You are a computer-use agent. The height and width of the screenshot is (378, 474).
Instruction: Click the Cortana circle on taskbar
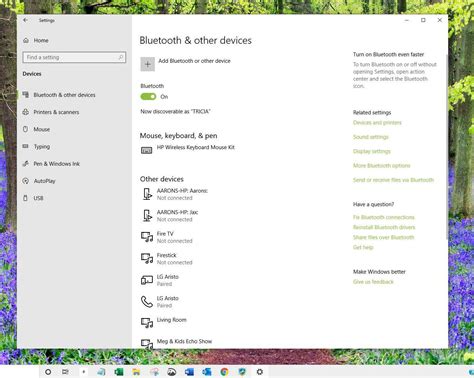tap(48, 372)
